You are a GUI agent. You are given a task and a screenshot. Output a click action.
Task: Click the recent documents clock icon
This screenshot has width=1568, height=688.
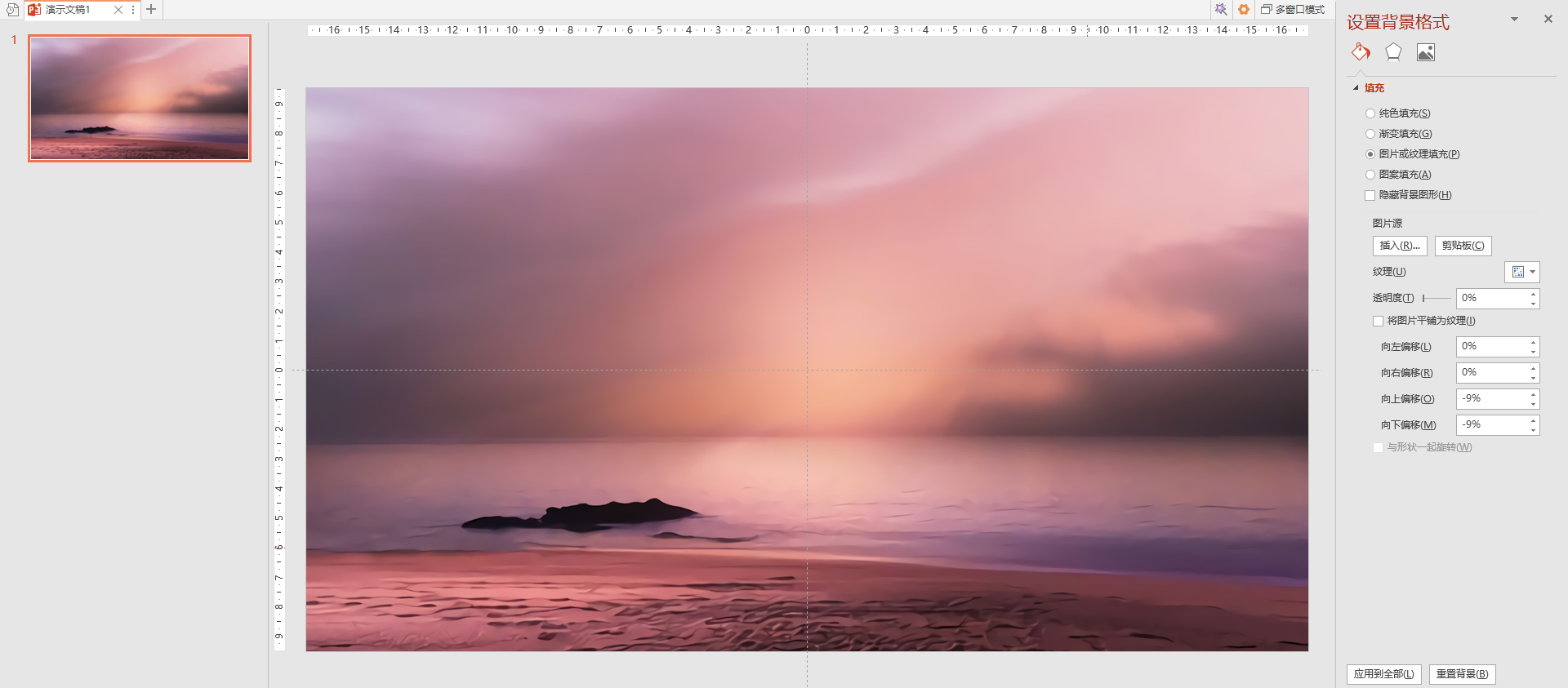[12, 10]
